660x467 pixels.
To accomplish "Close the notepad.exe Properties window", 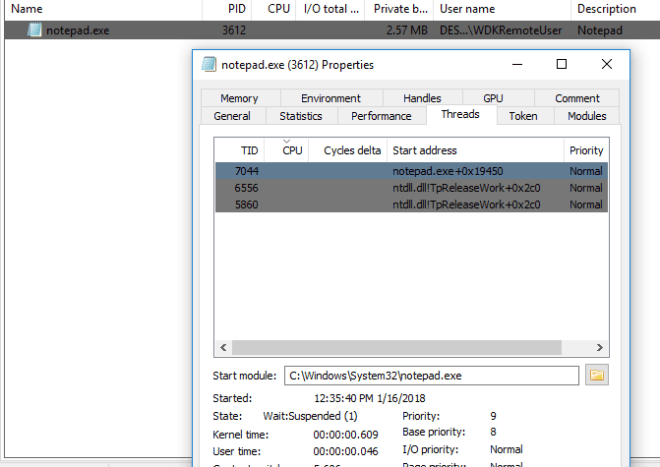I will pyautogui.click(x=607, y=64).
